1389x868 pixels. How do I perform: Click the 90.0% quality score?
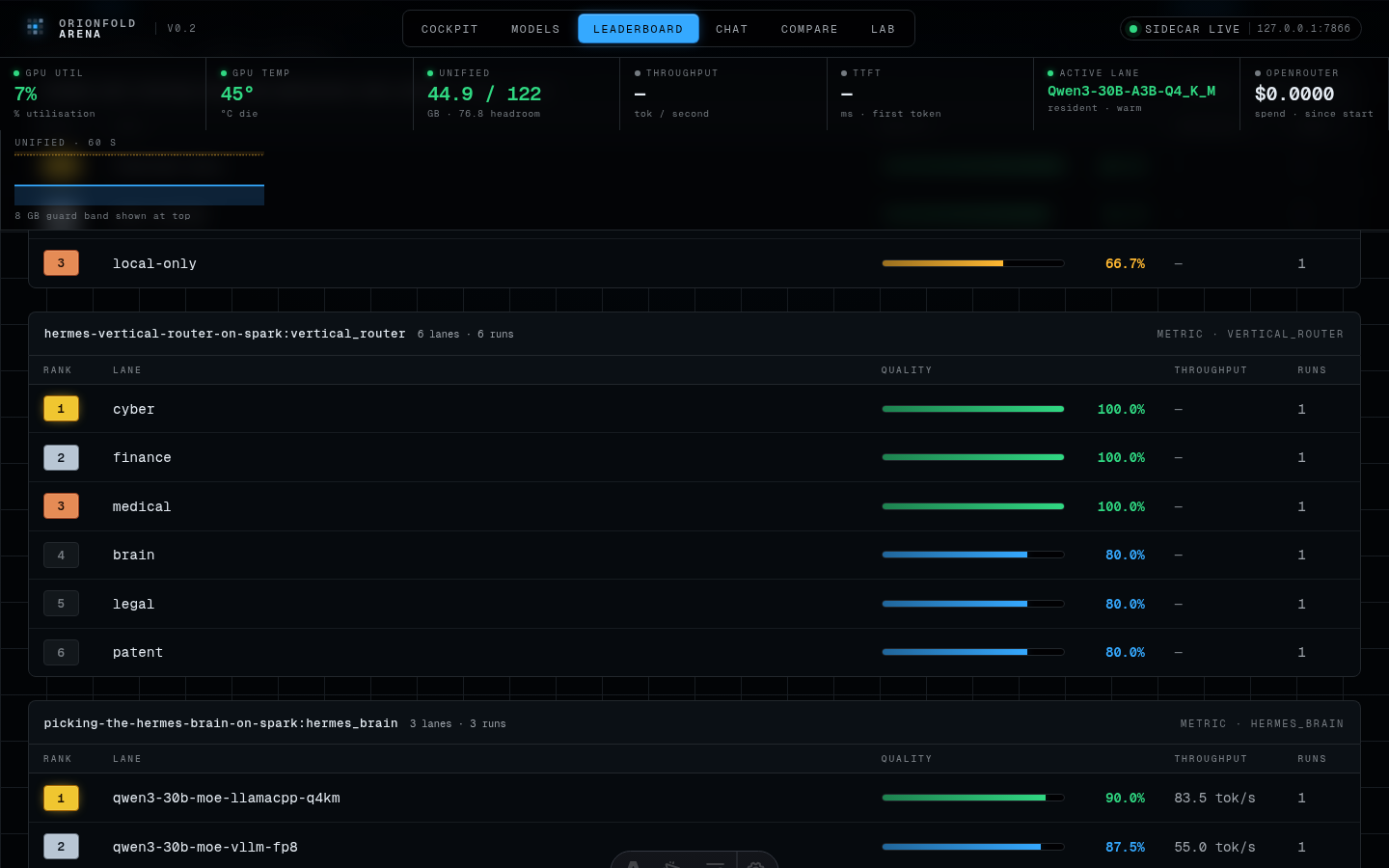tap(1125, 798)
